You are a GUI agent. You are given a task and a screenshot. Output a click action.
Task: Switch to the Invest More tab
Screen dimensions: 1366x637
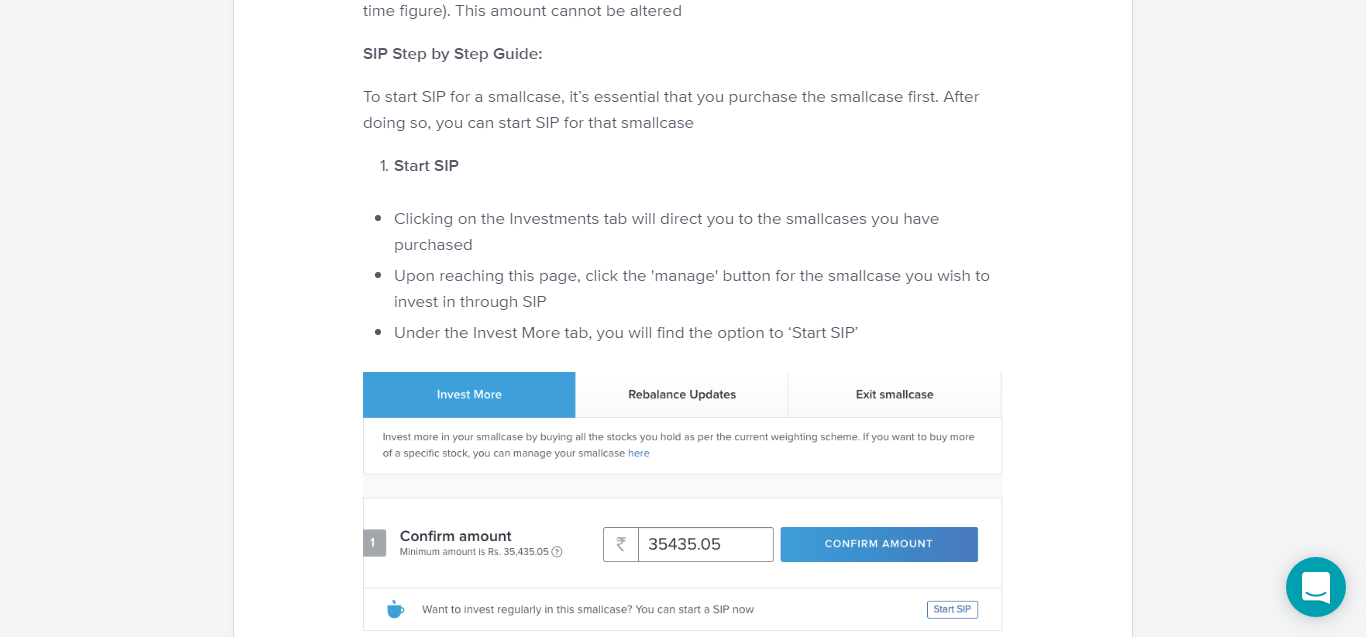469,395
